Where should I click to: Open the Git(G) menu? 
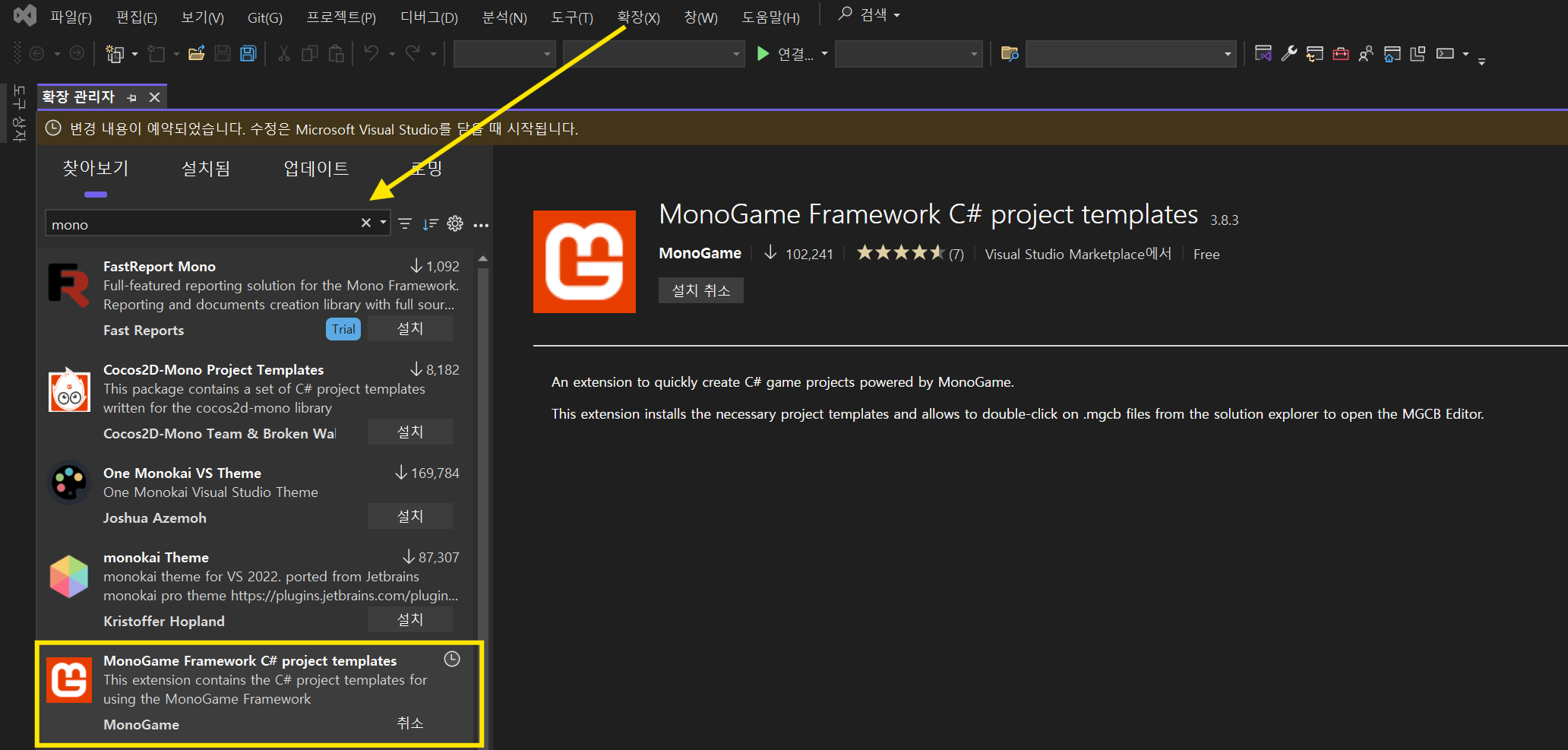coord(265,17)
